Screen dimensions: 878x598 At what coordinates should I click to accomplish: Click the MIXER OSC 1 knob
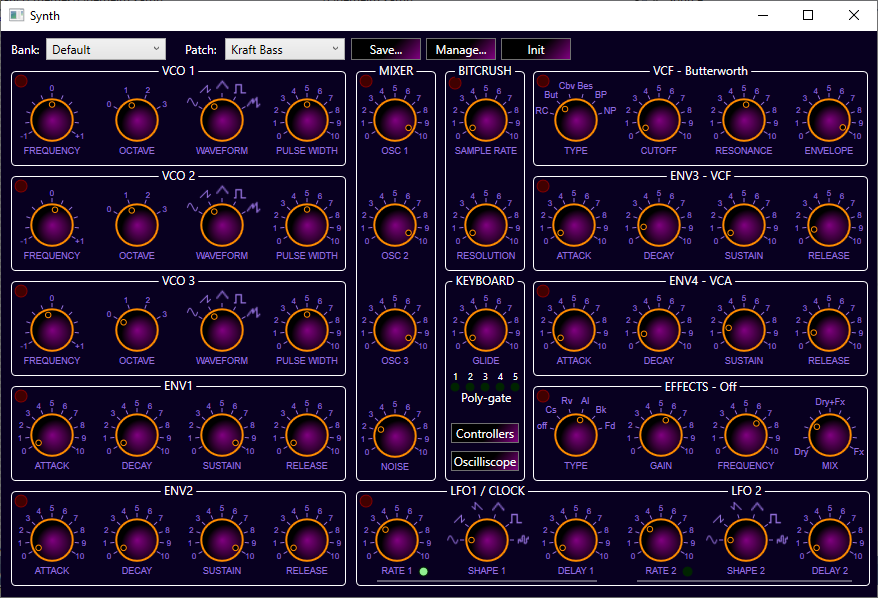point(395,120)
